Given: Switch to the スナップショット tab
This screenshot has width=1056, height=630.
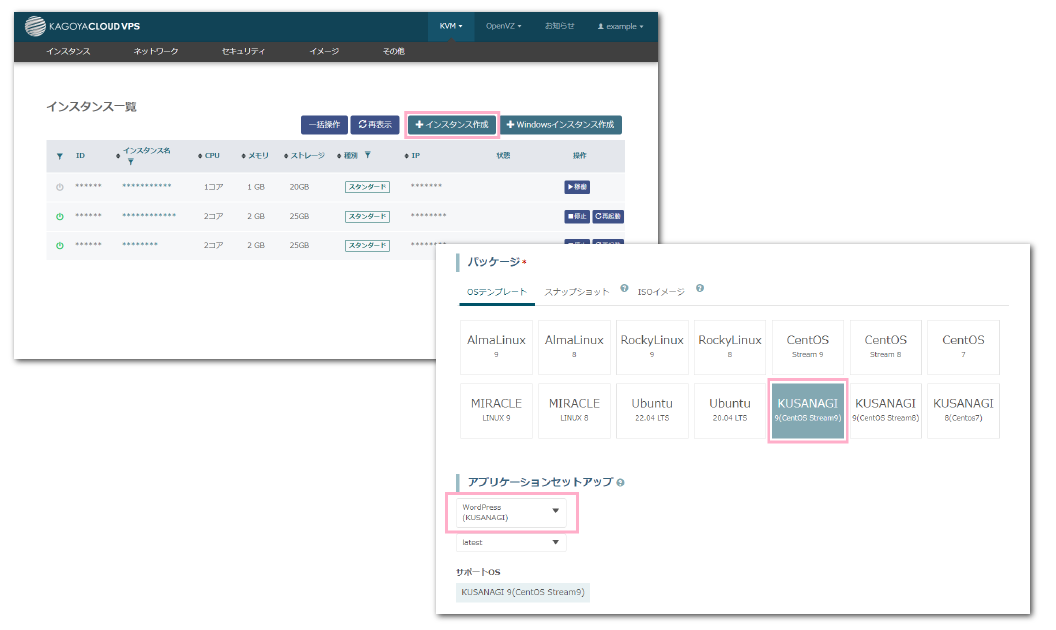Looking at the screenshot, I should [576, 292].
